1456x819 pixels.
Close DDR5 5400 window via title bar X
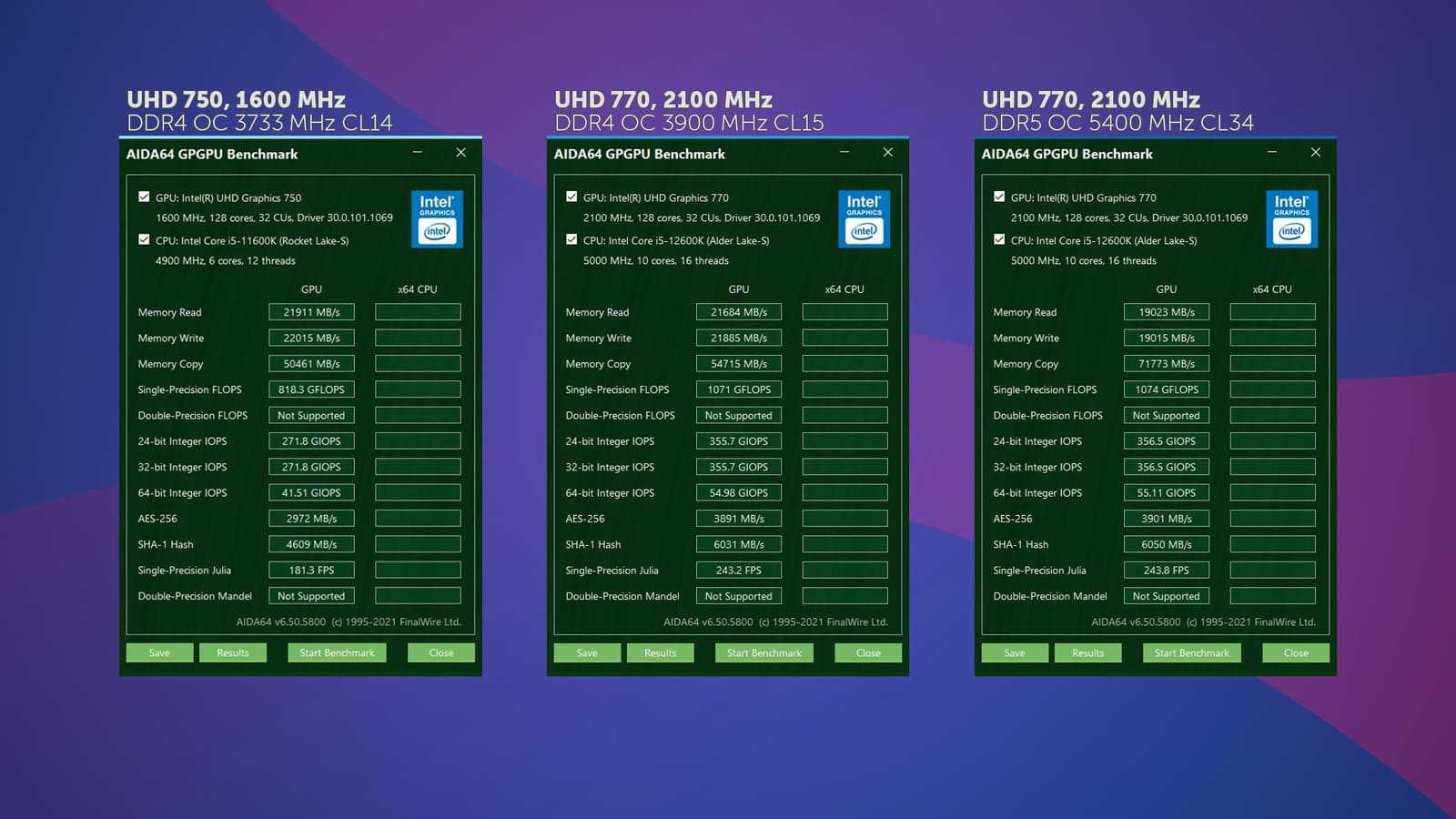[1316, 153]
